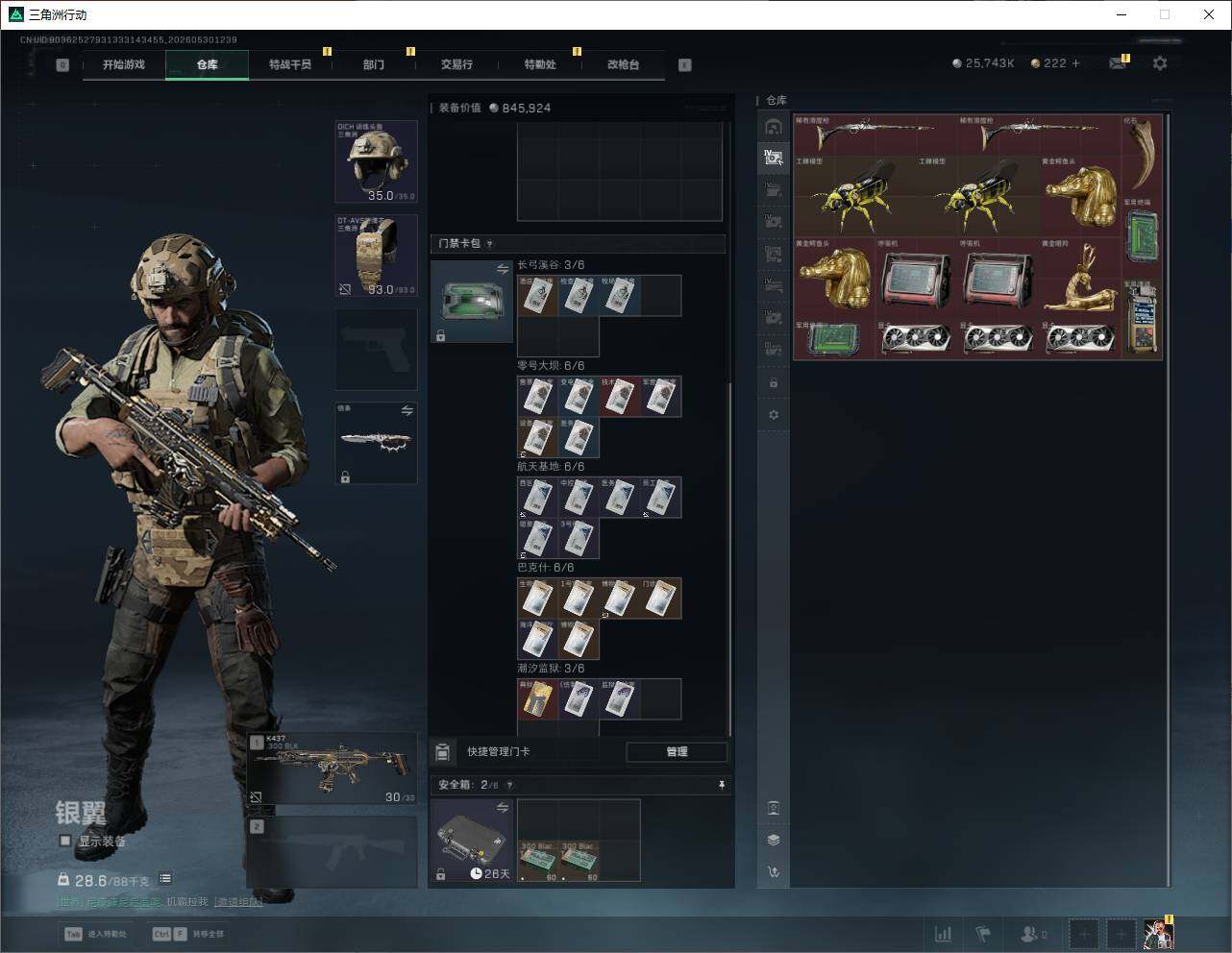This screenshot has height=953, width=1232.
Task: Toggle the 显示装备 checkbox
Action: point(65,841)
